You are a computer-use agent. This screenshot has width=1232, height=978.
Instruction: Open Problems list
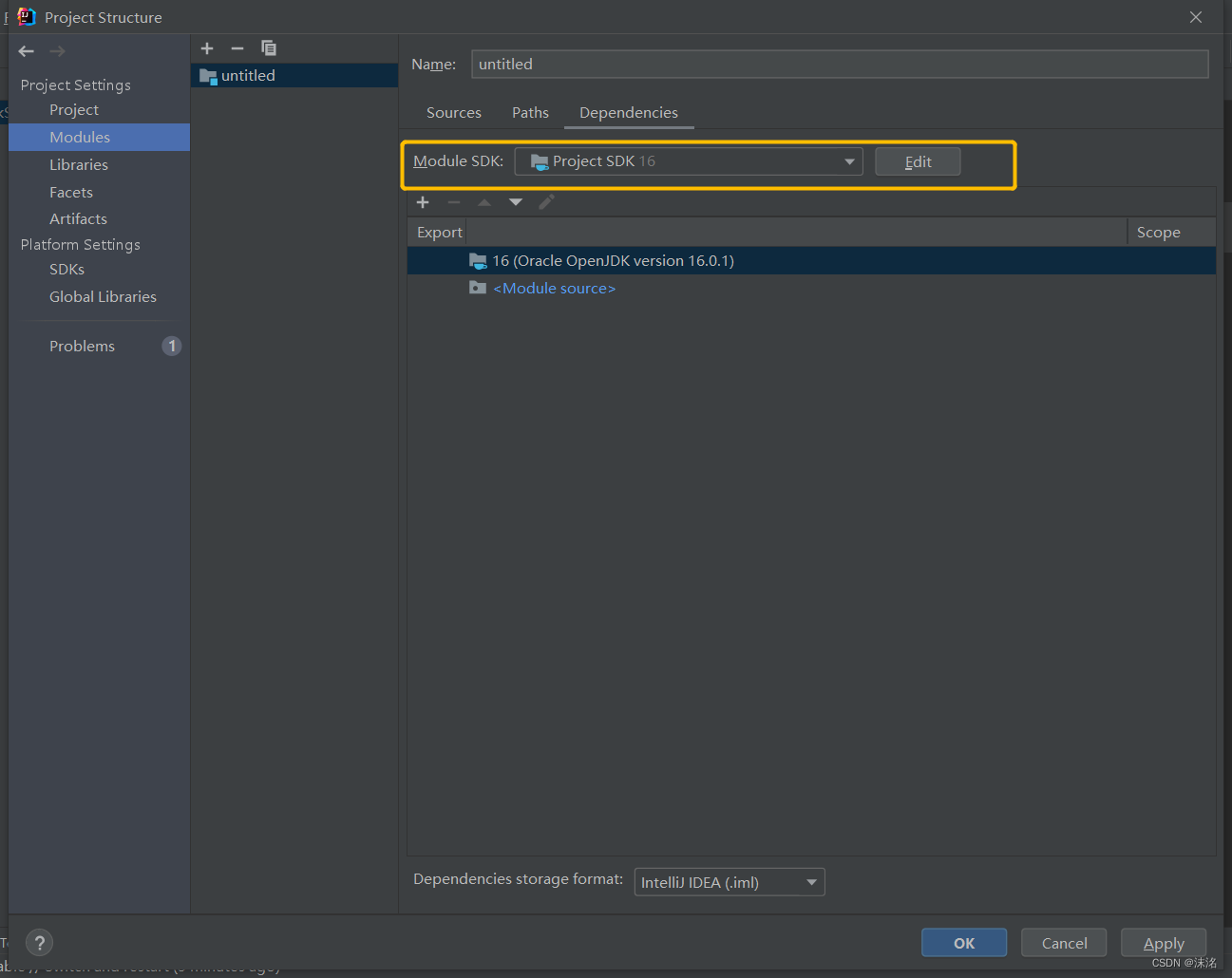click(82, 346)
